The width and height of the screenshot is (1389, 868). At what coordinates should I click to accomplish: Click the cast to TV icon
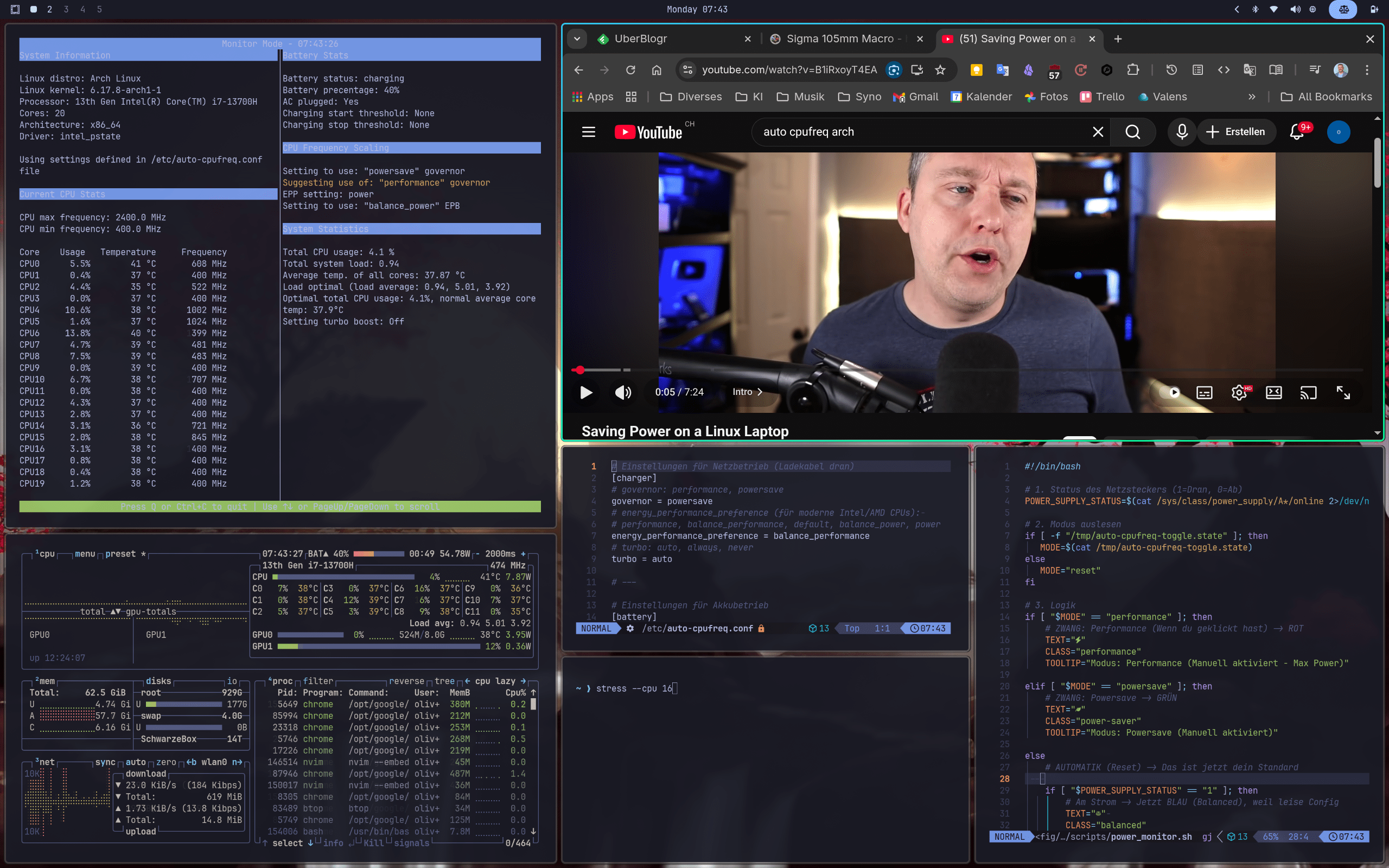click(1308, 393)
